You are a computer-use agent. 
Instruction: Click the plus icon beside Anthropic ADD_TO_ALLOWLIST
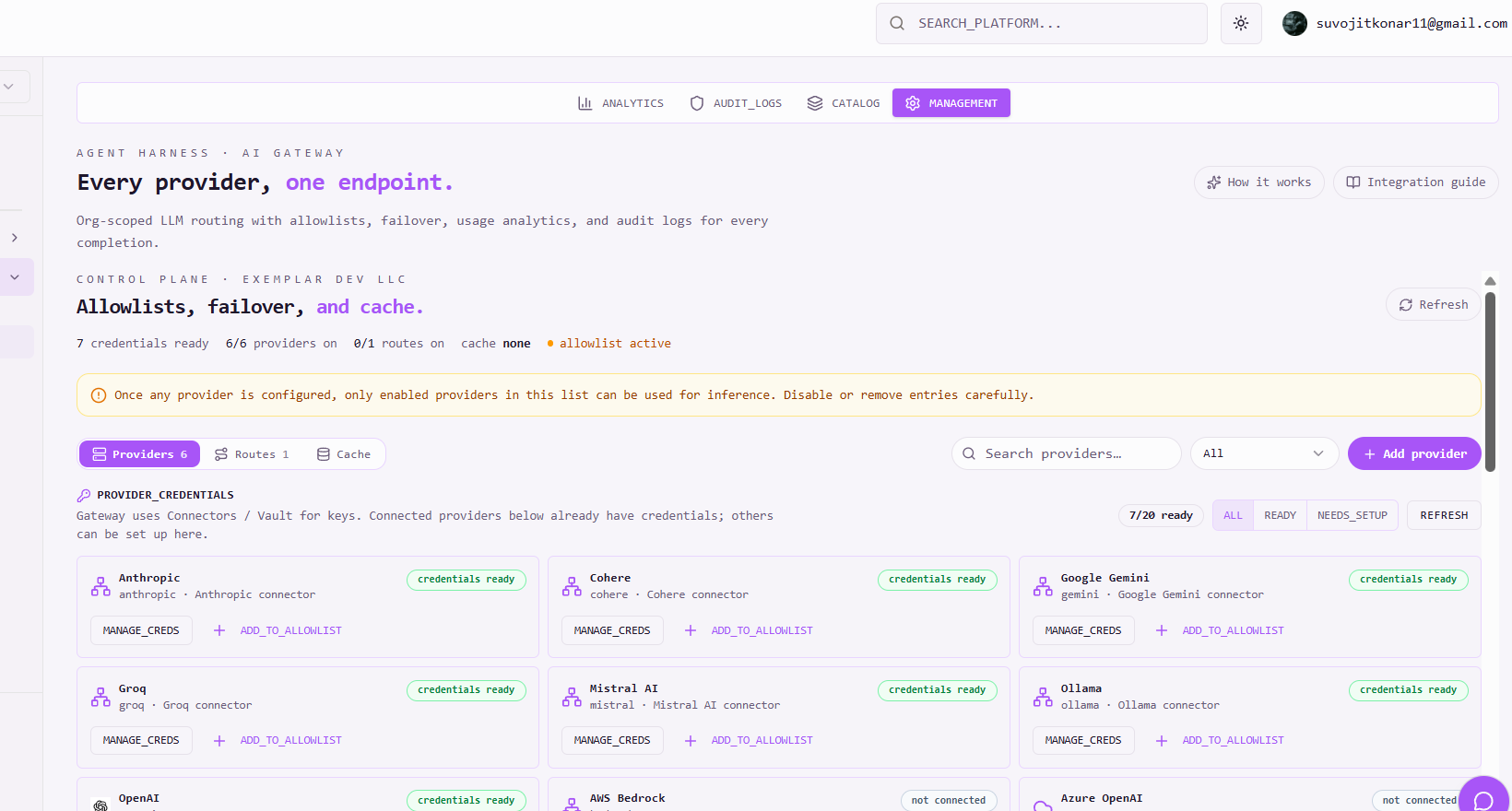click(x=219, y=630)
